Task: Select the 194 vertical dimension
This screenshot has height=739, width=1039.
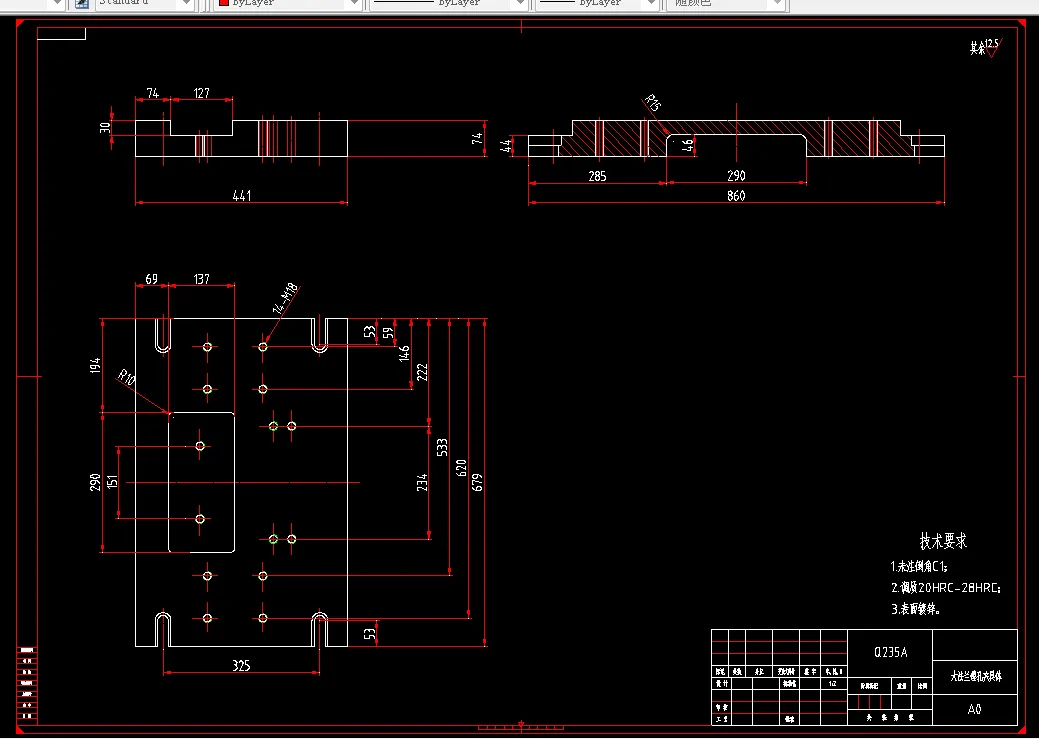Action: point(95,365)
